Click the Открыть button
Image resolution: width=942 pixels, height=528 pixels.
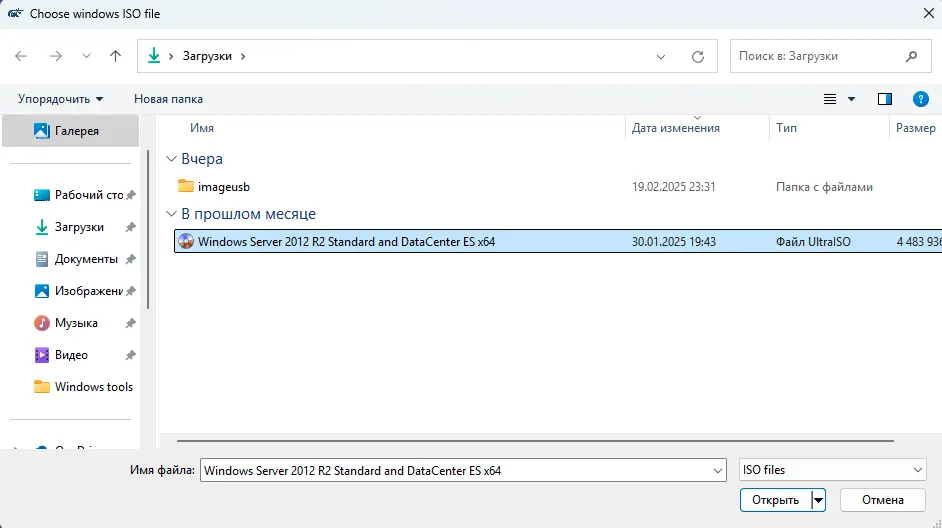775,500
